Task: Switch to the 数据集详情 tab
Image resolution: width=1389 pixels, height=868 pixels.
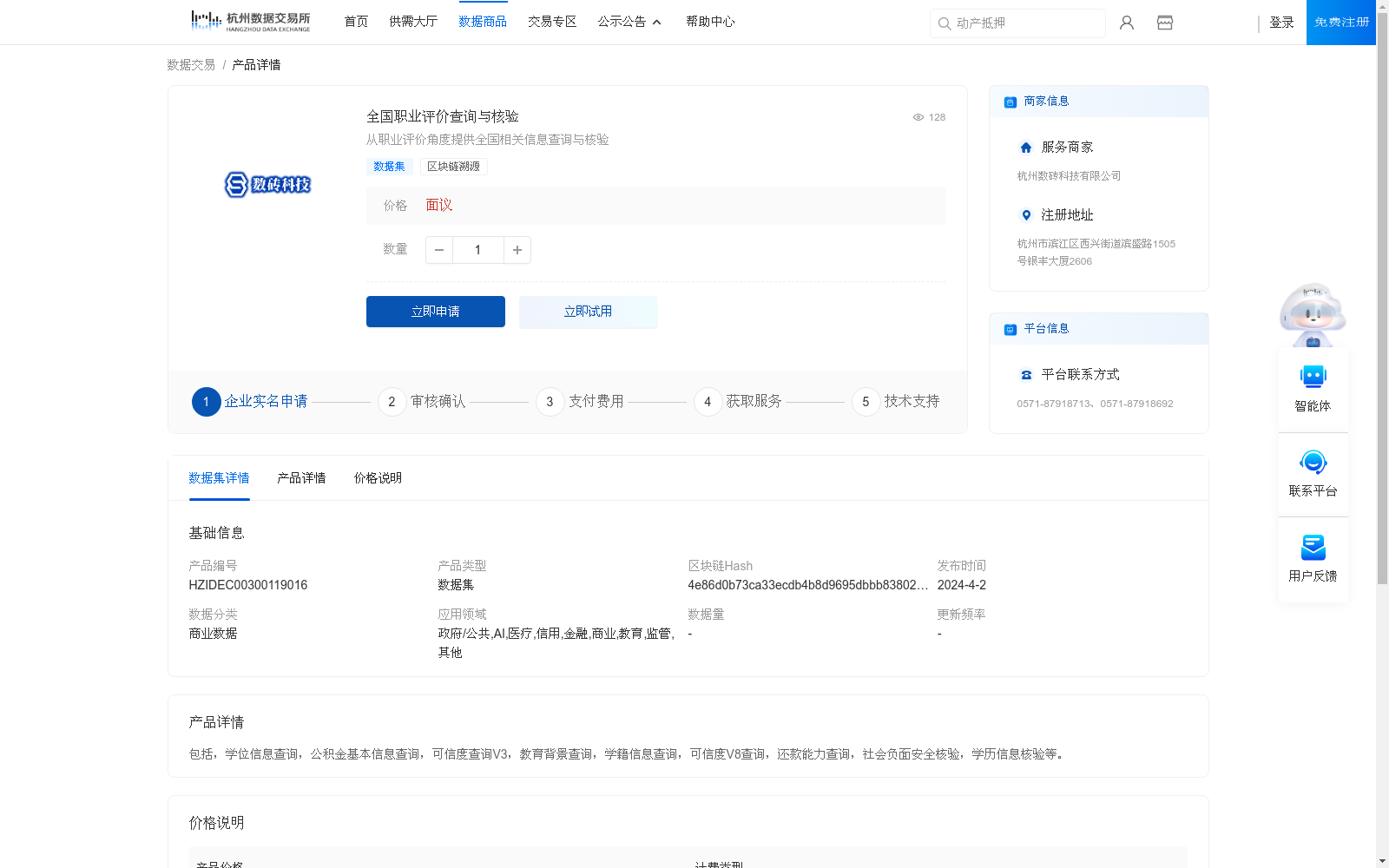Action: tap(219, 478)
